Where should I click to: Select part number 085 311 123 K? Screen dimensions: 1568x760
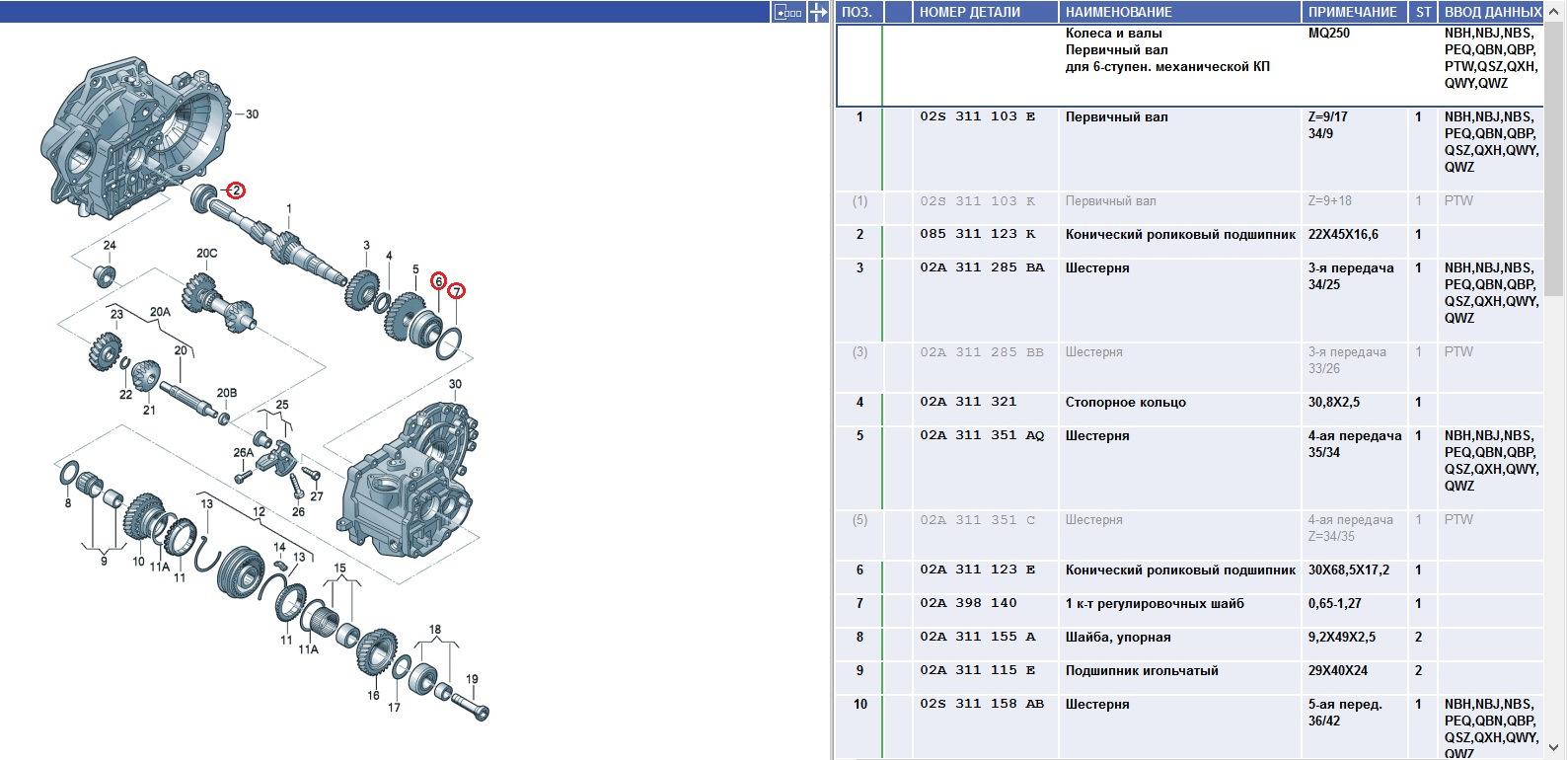pos(977,235)
